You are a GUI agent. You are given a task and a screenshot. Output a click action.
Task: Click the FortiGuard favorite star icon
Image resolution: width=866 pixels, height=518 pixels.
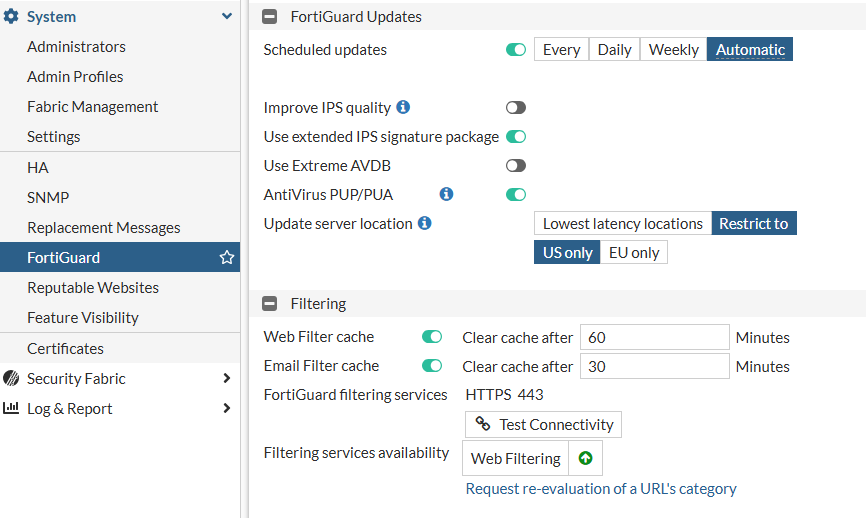tap(227, 258)
